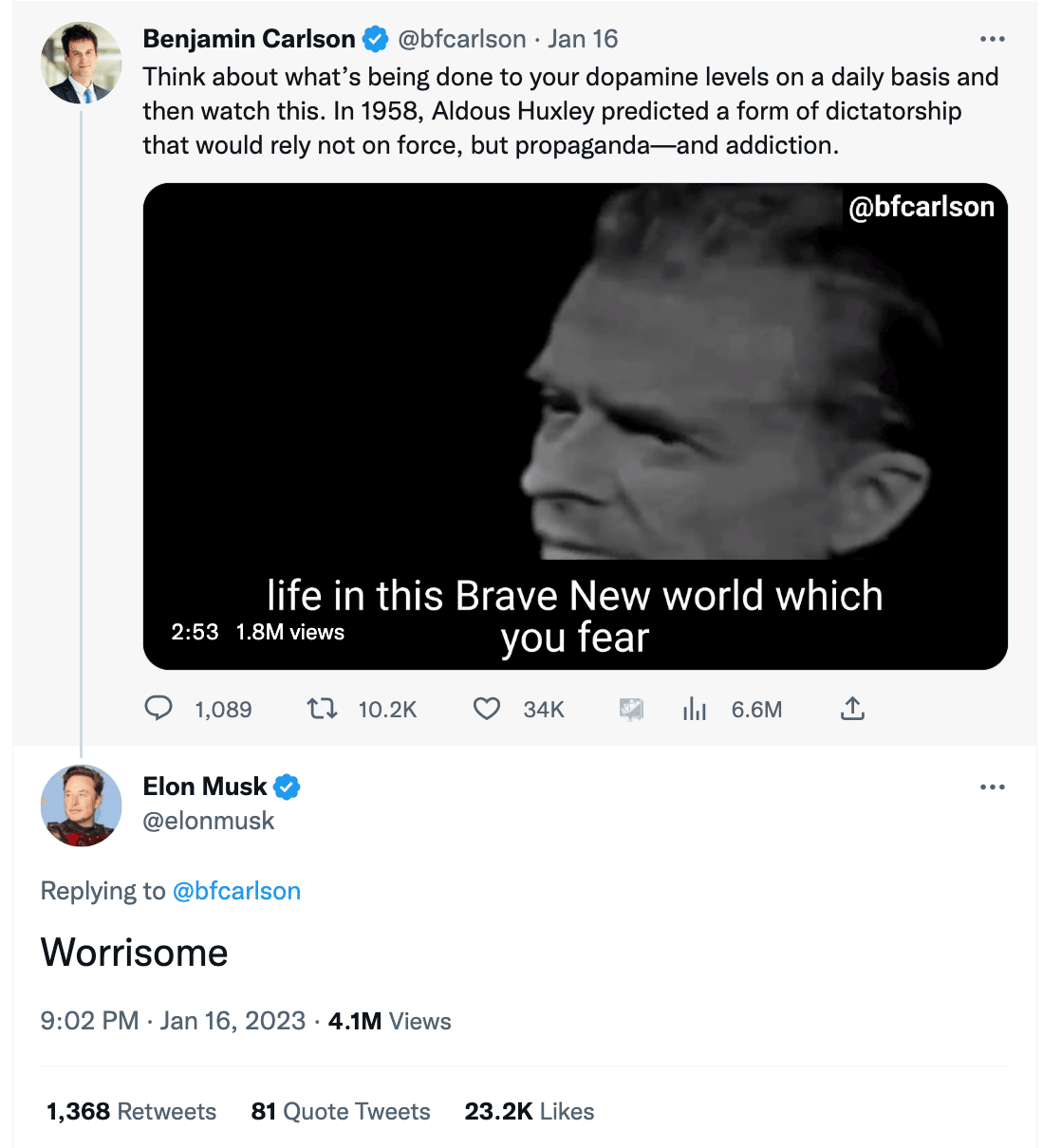The image size is (1061, 1148).
Task: Play the Aldous Huxley video
Action: point(575,426)
